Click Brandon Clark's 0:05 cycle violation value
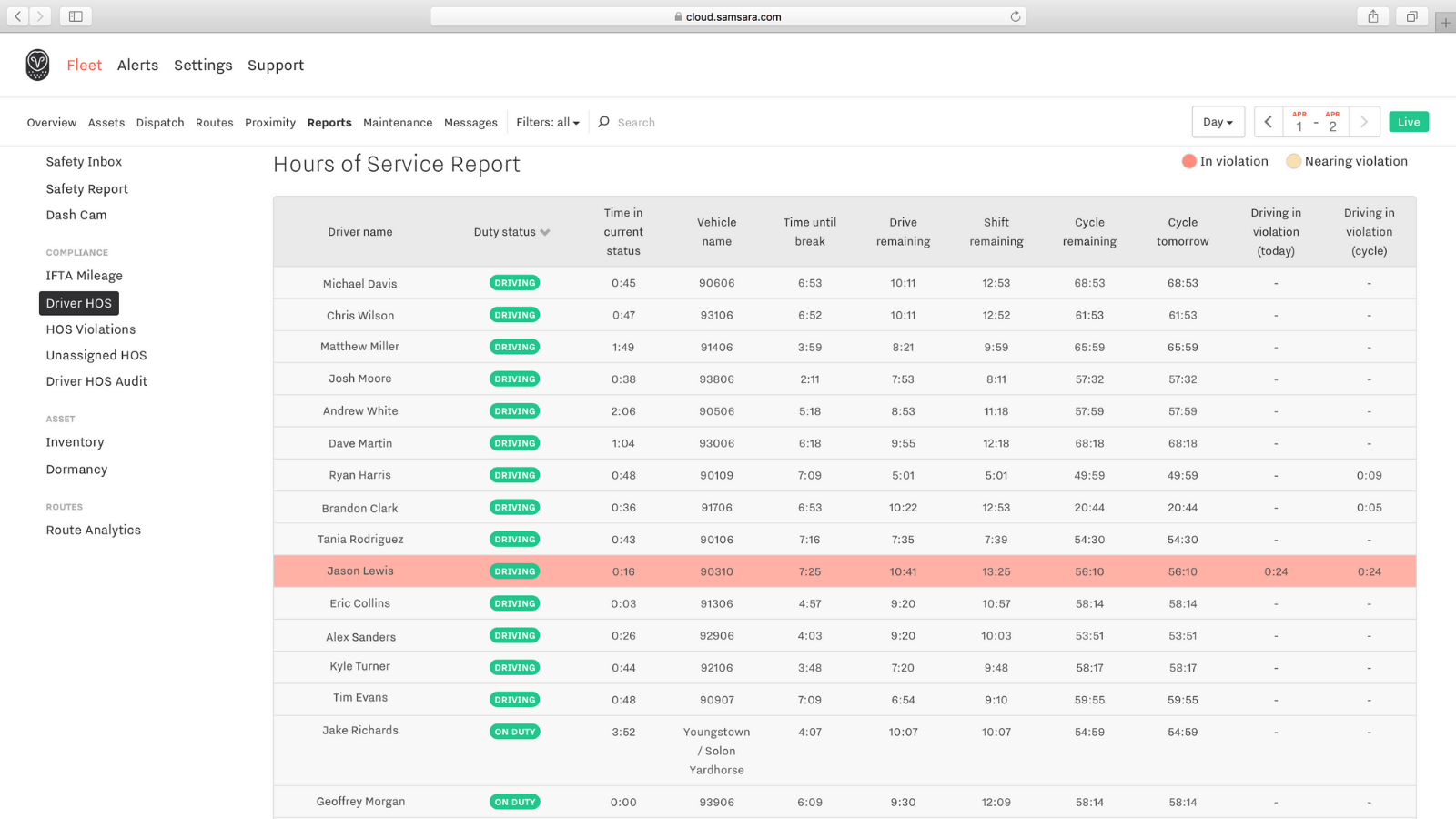 [x=1369, y=508]
